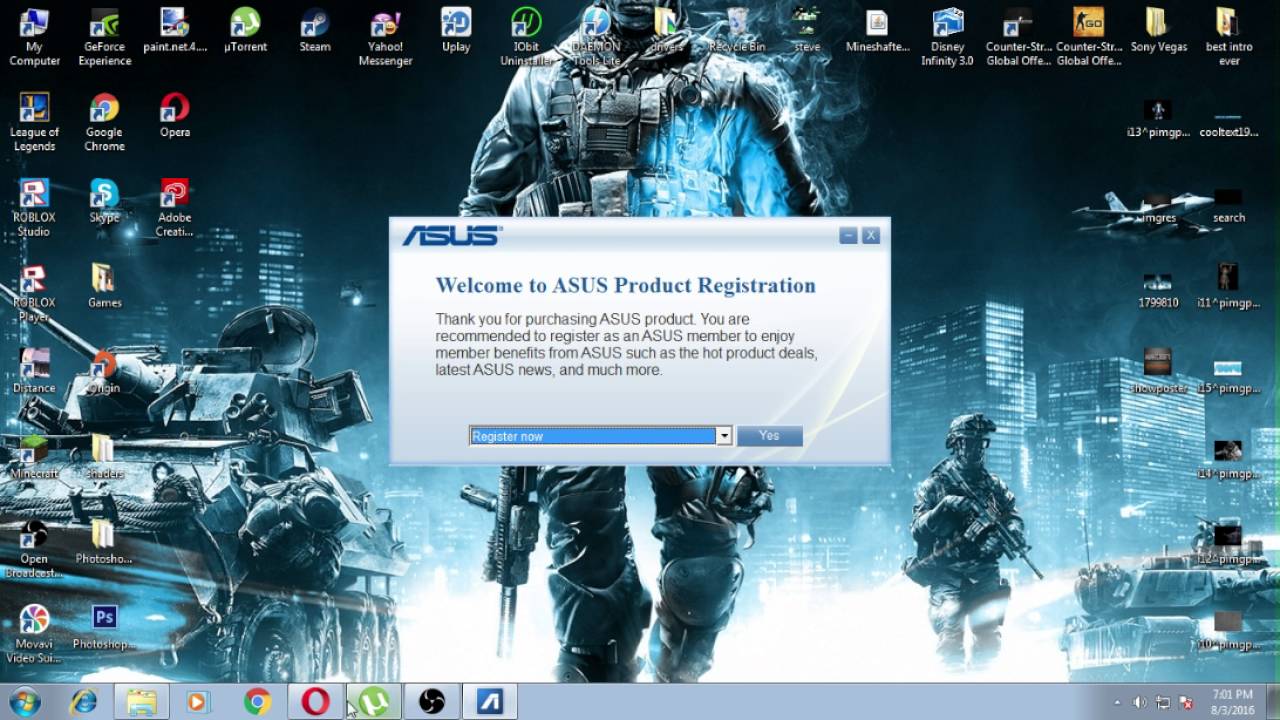Select the DAEMON Tools Lite desktop icon
The height and width of the screenshot is (720, 1280).
pos(596,37)
